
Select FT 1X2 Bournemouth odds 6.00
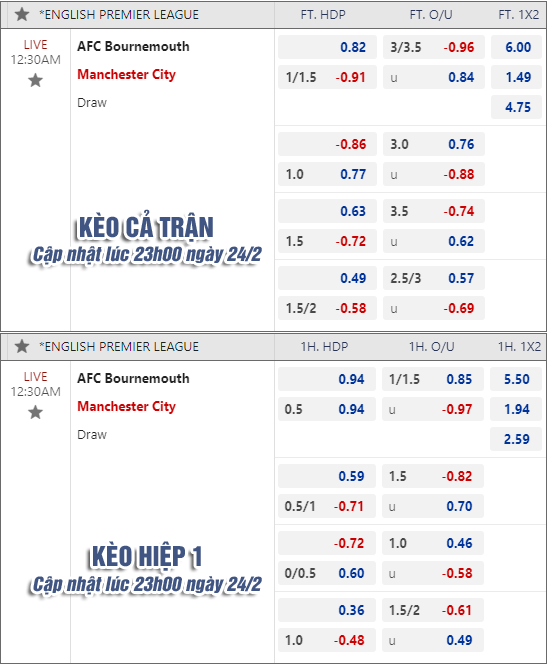pyautogui.click(x=516, y=47)
